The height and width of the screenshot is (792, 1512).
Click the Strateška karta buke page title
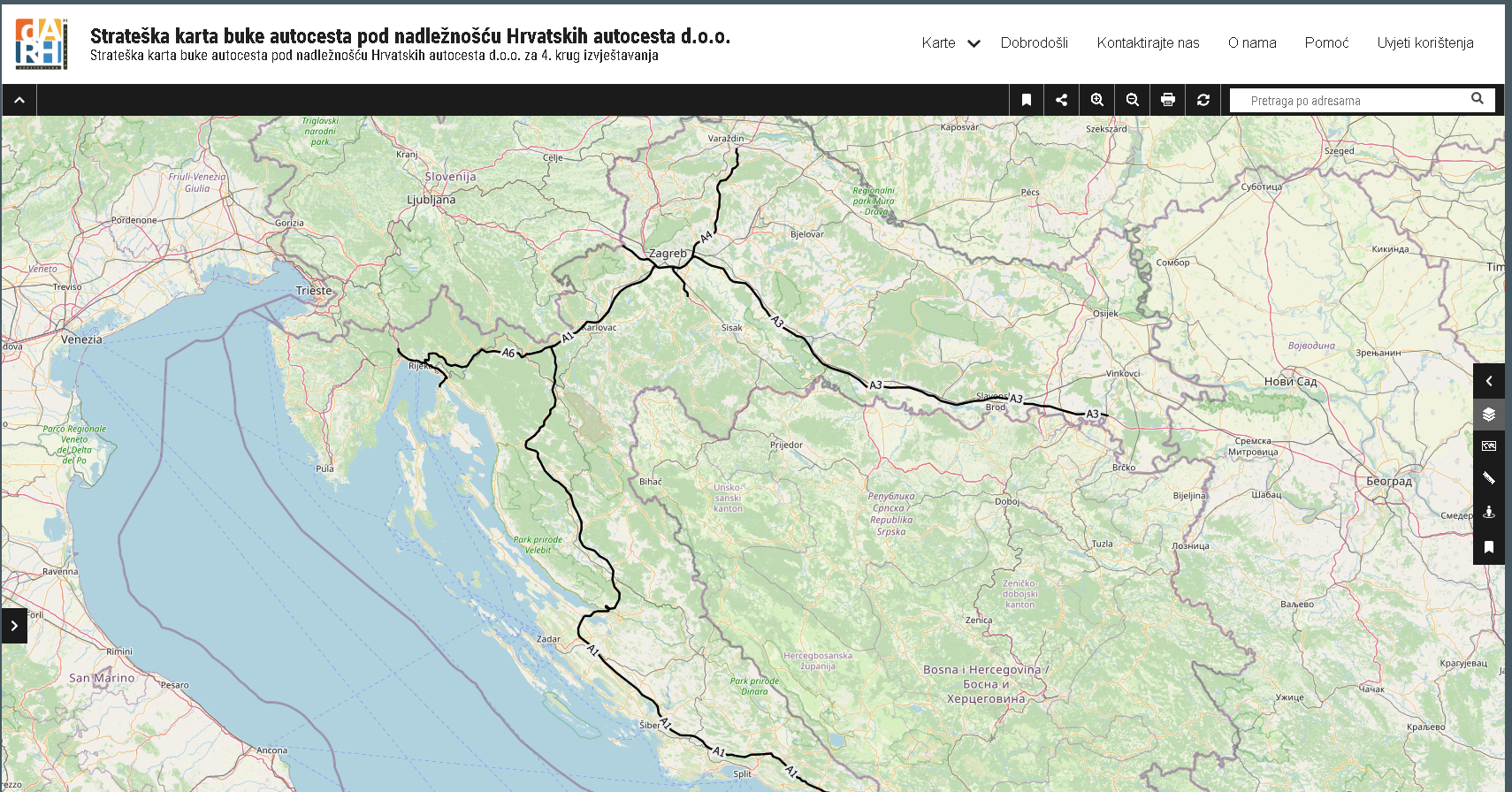pyautogui.click(x=410, y=35)
